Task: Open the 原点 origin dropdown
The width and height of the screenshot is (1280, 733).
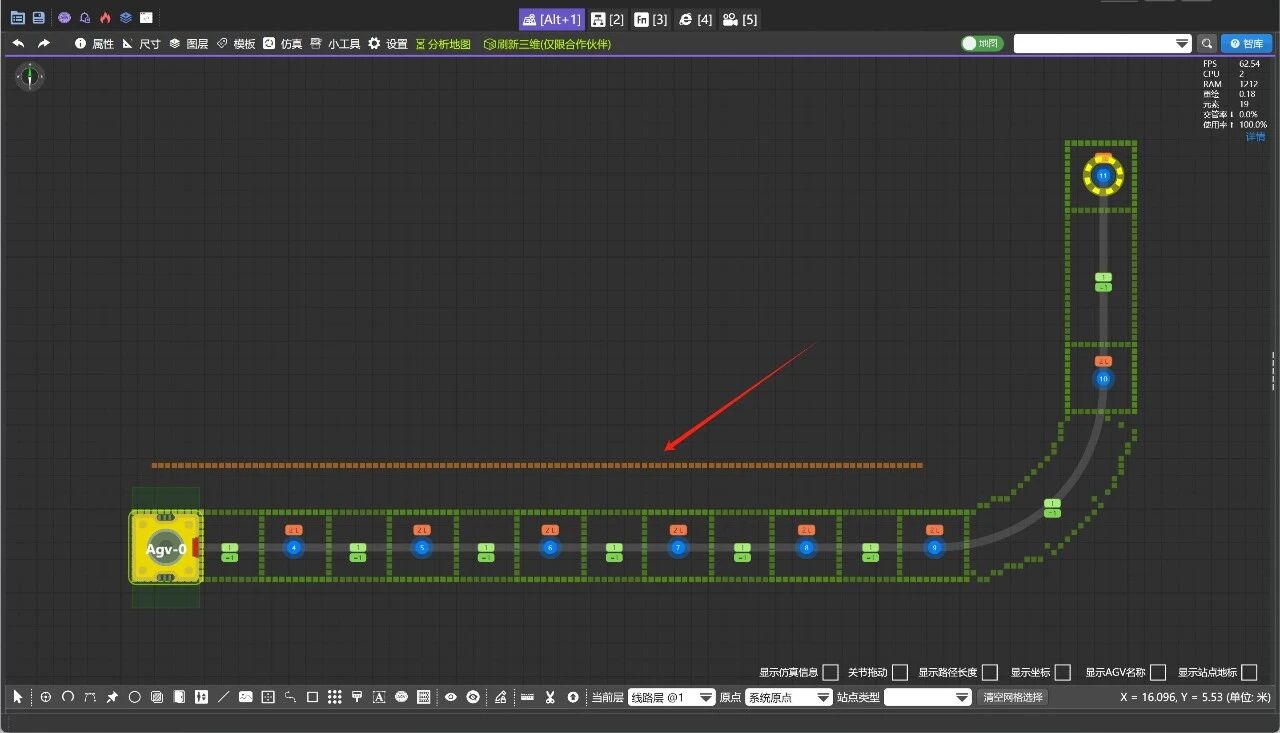Action: [x=789, y=697]
